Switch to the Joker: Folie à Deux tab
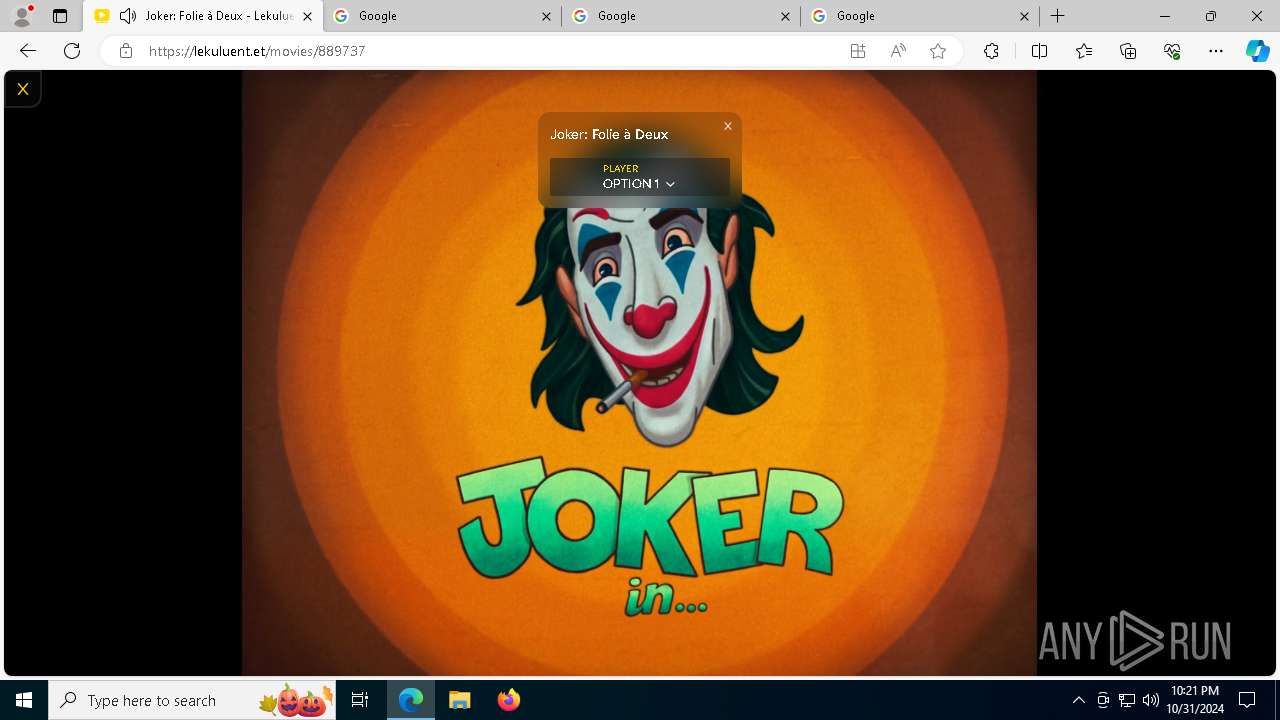Viewport: 1280px width, 720px height. pyautogui.click(x=203, y=16)
